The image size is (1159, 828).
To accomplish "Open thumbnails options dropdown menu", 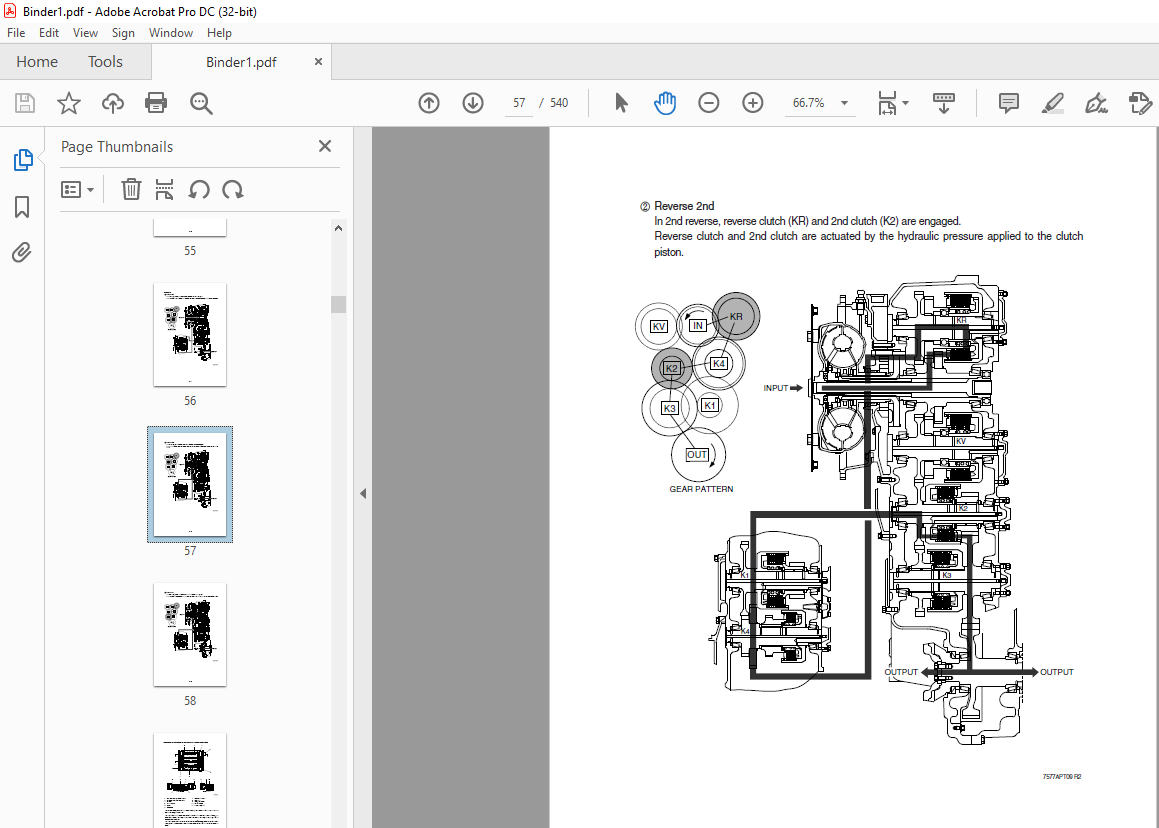I will 78,190.
